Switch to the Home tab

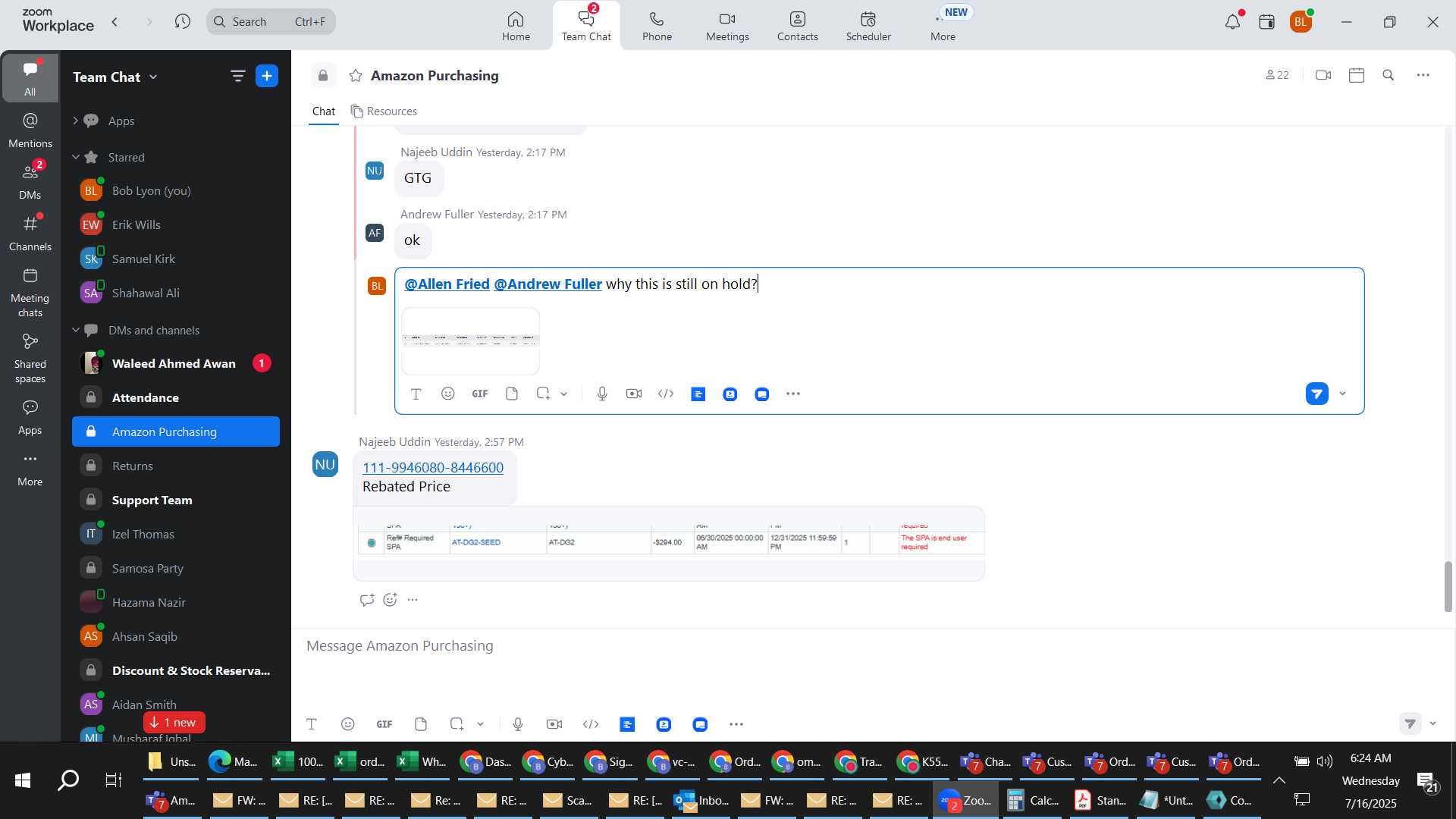(x=516, y=26)
